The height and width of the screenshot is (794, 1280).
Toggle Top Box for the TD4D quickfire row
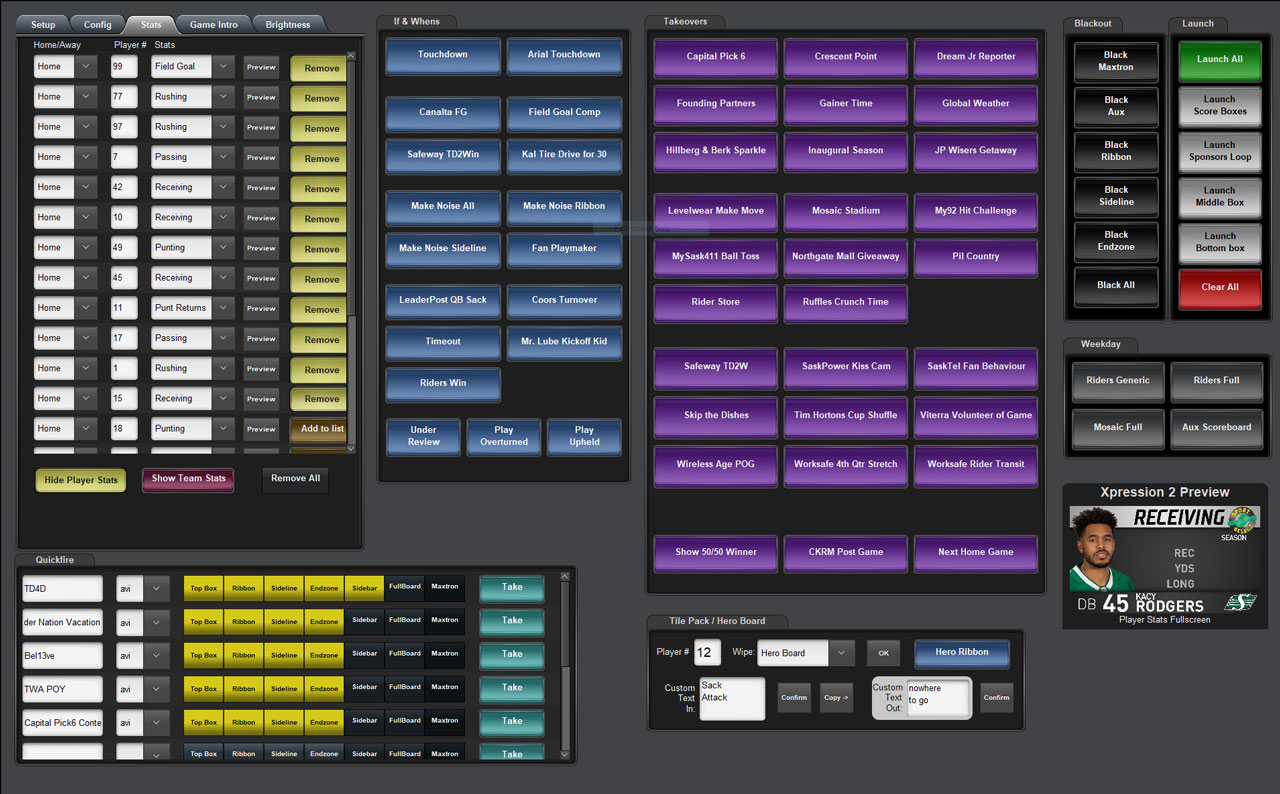click(204, 588)
